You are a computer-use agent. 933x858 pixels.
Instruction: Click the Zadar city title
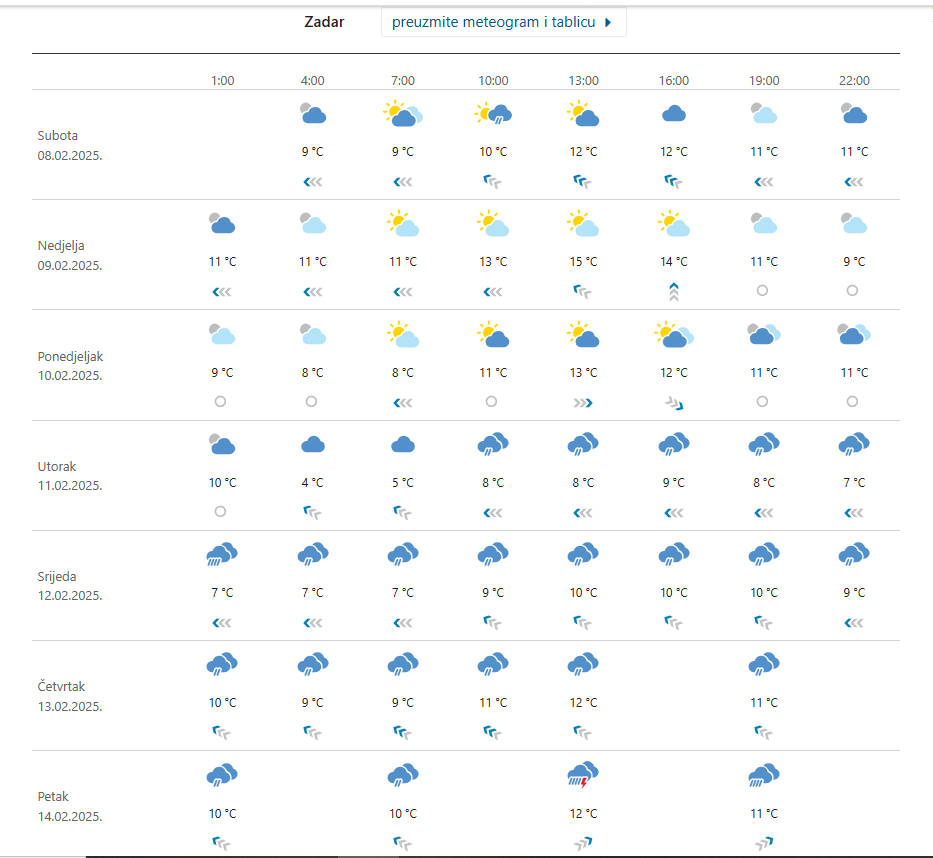[x=324, y=22]
